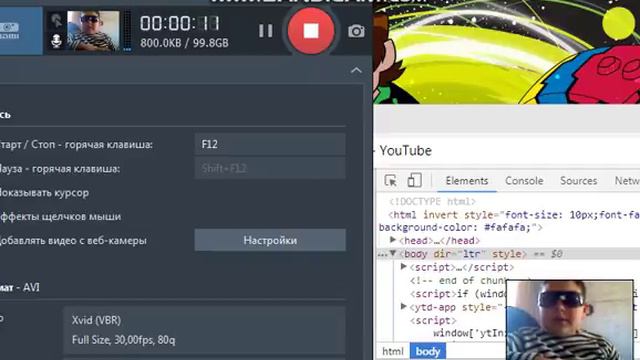The image size is (640, 360).
Task: Open the Network tab in DevTools
Action: tap(627, 181)
